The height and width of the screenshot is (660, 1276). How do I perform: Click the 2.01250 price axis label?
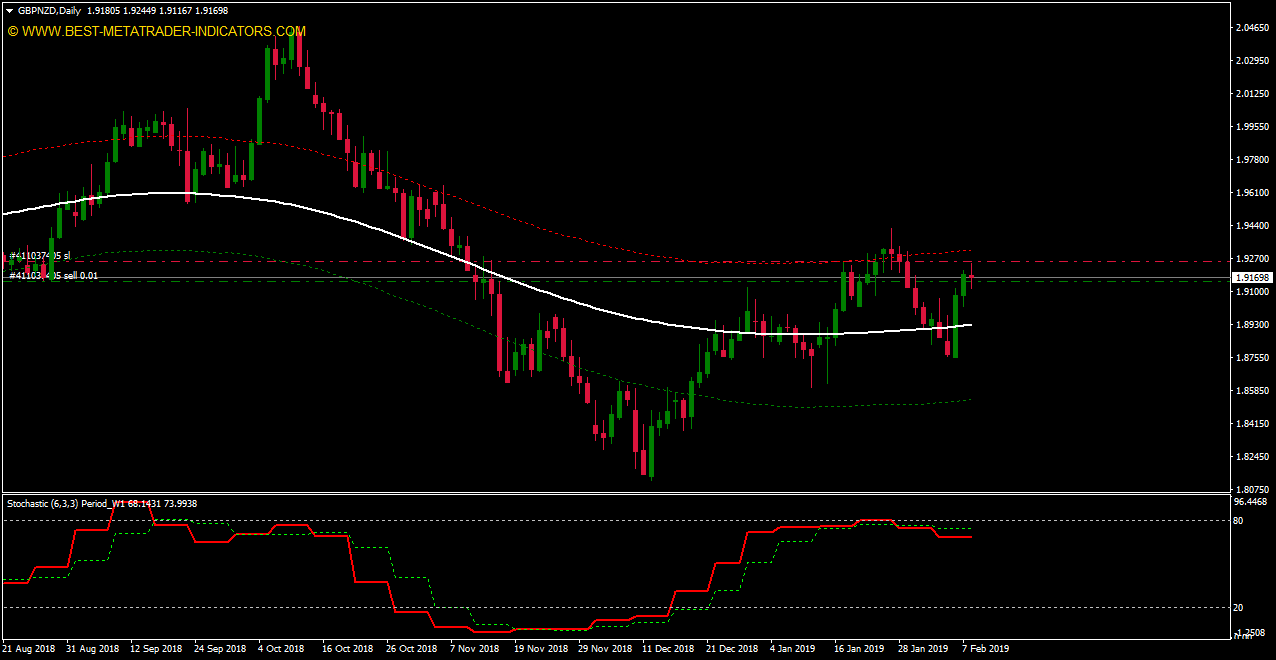[x=1252, y=94]
